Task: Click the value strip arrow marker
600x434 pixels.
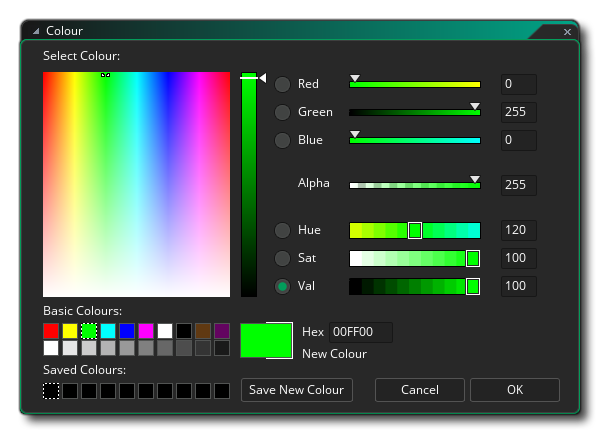Action: [x=263, y=78]
